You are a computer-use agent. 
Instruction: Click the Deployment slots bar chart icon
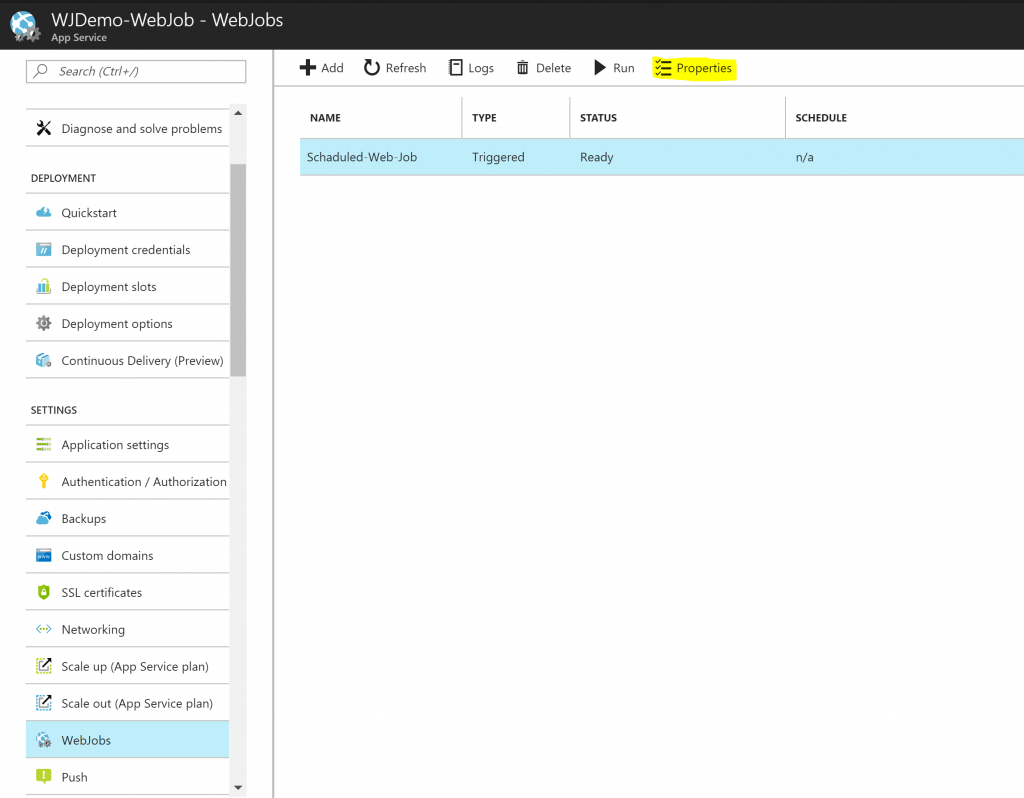(44, 286)
